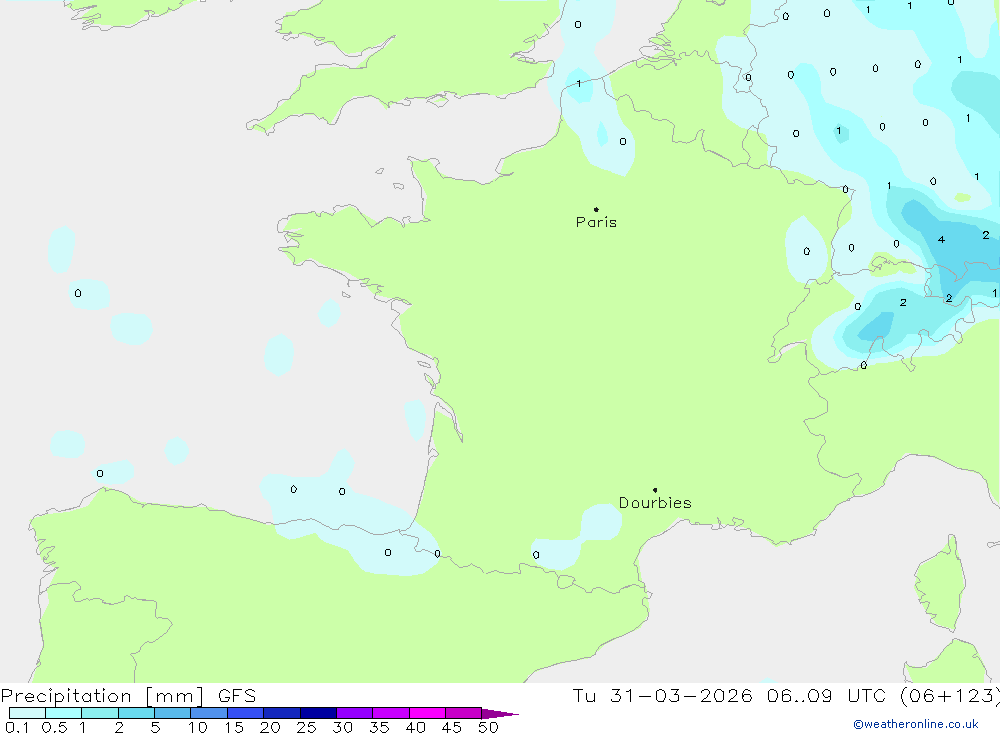Viewport: 1000px width, 733px height.
Task: Click the 4 mm precipitation value on the map
Action: coord(941,240)
